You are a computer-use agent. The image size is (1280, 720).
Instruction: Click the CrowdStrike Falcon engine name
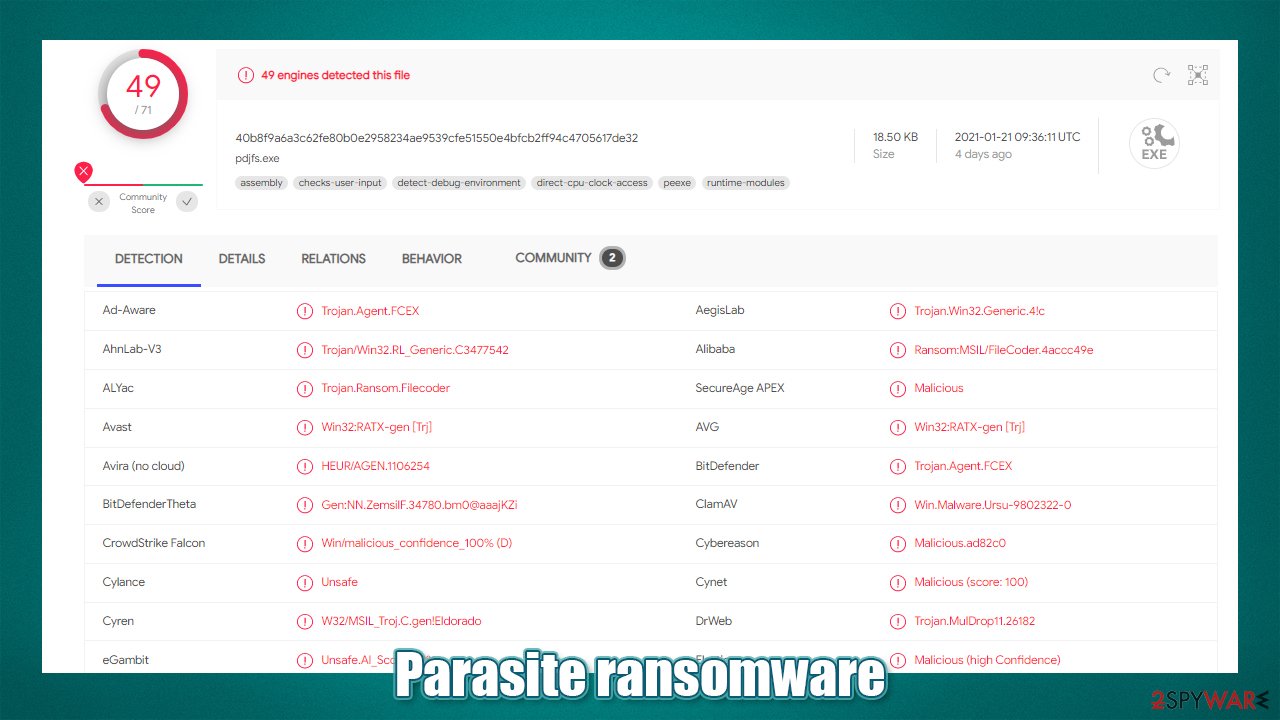[154, 544]
